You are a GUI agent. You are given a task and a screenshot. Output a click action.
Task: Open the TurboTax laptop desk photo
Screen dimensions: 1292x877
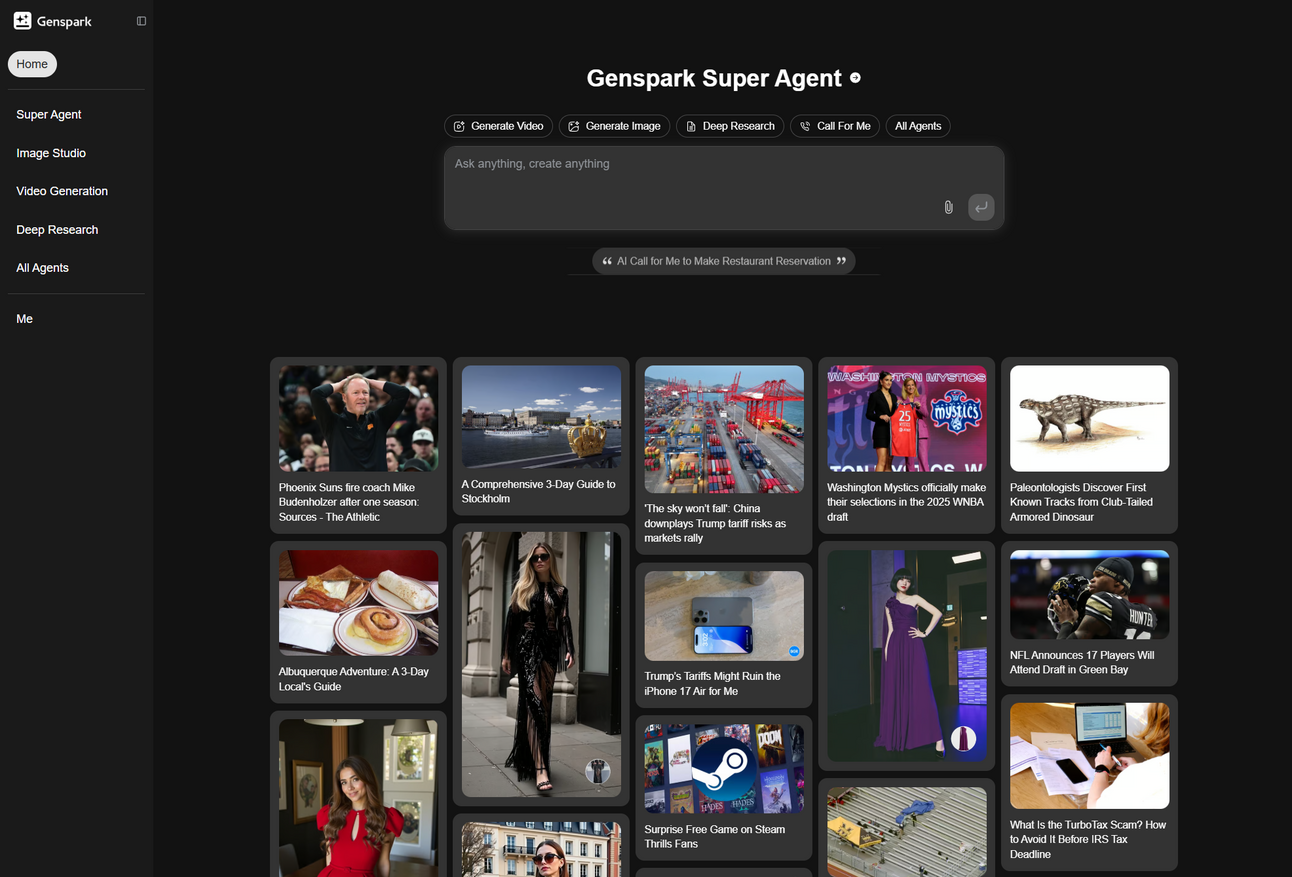(1090, 756)
